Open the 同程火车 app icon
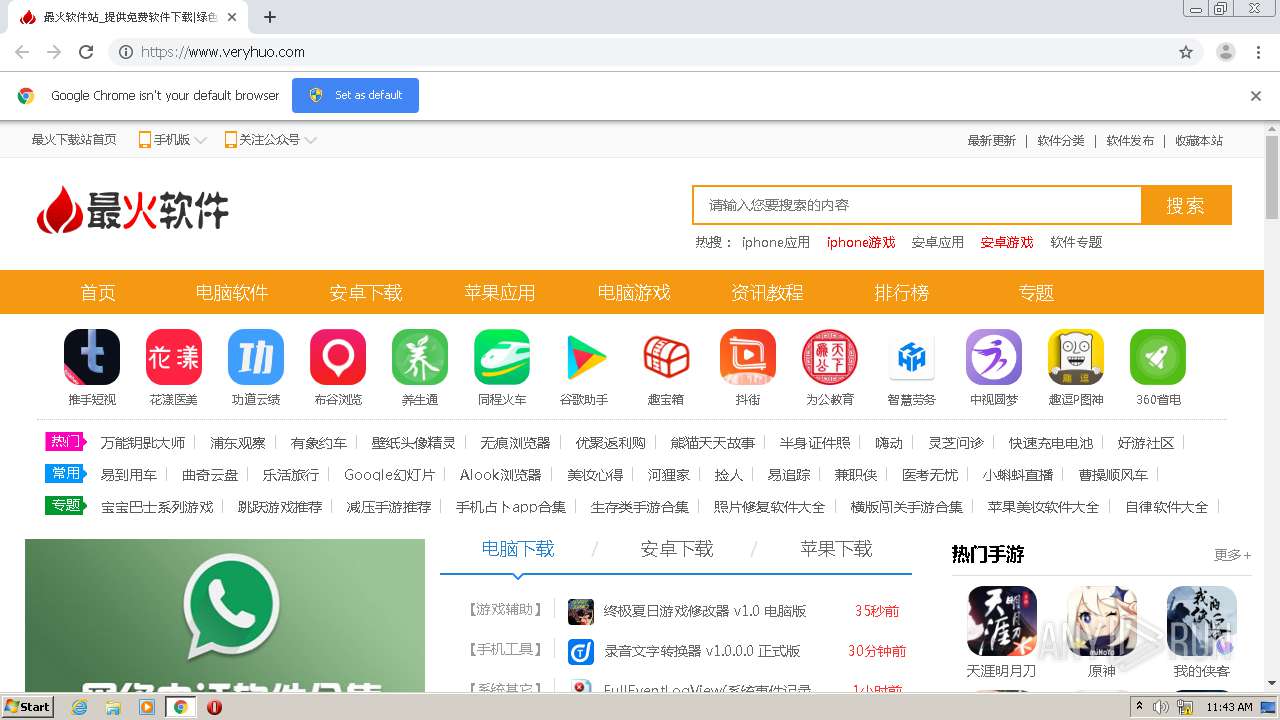Viewport: 1280px width, 720px height. pyautogui.click(x=502, y=357)
